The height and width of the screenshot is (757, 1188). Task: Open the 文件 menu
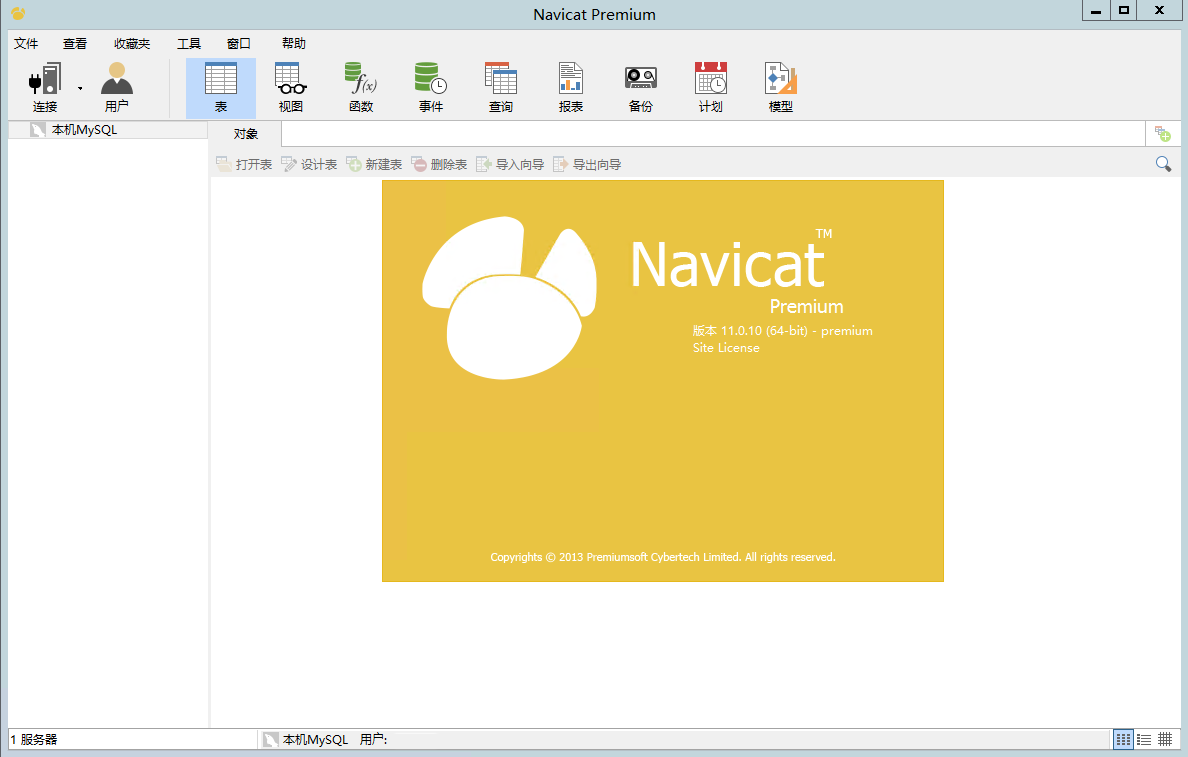(x=26, y=43)
